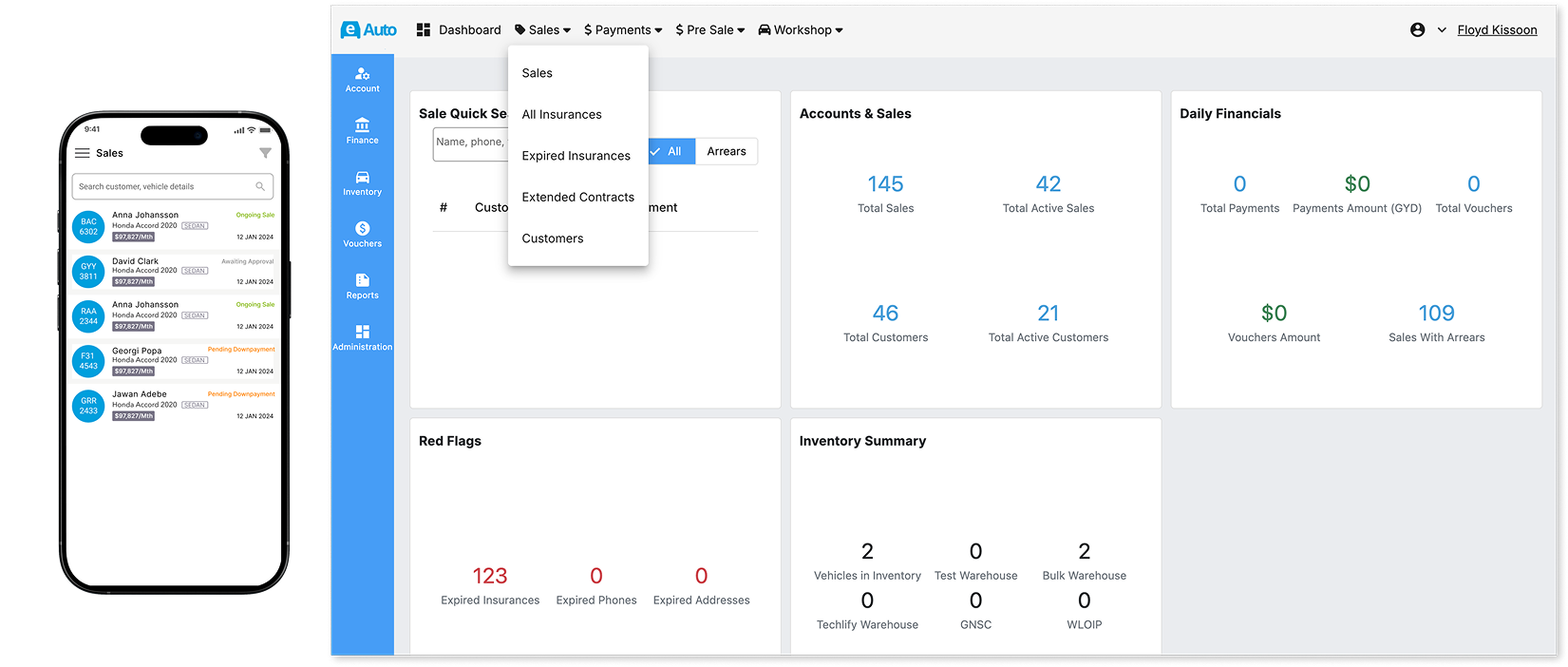1568x667 pixels.
Task: Open the Dashboard grid icon
Action: coord(424,29)
